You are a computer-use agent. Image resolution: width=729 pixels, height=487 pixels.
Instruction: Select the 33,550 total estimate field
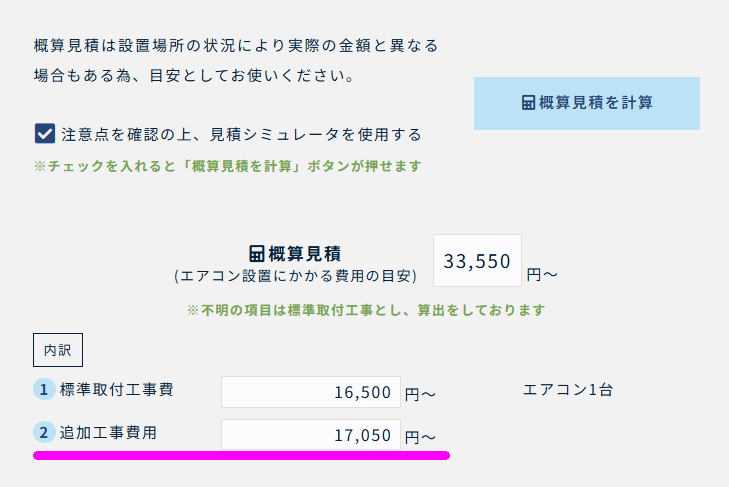477,260
